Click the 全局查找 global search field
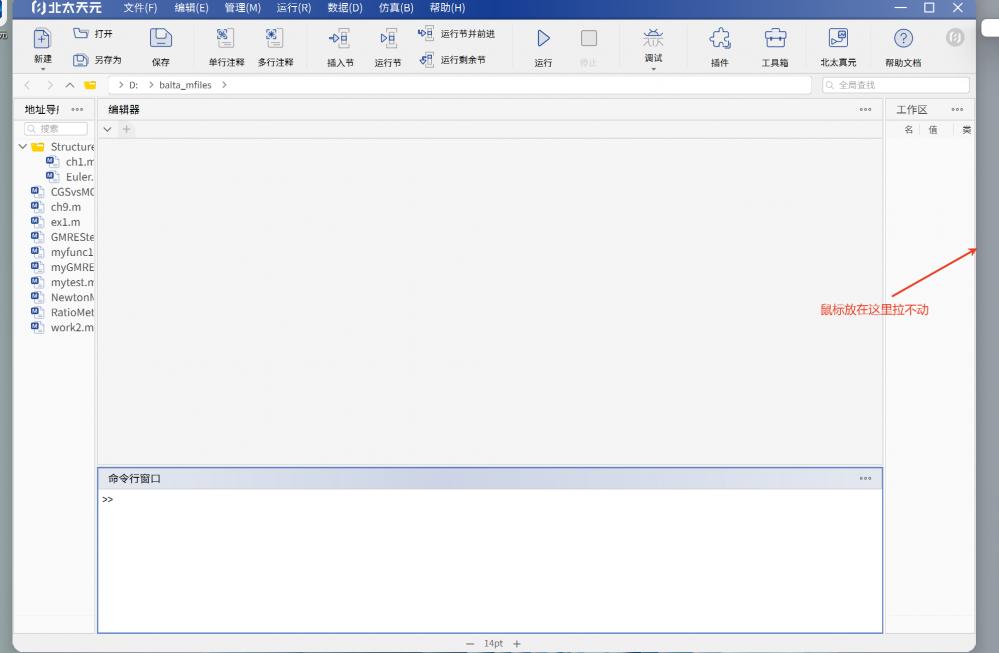This screenshot has width=999, height=653. pyautogui.click(x=897, y=85)
